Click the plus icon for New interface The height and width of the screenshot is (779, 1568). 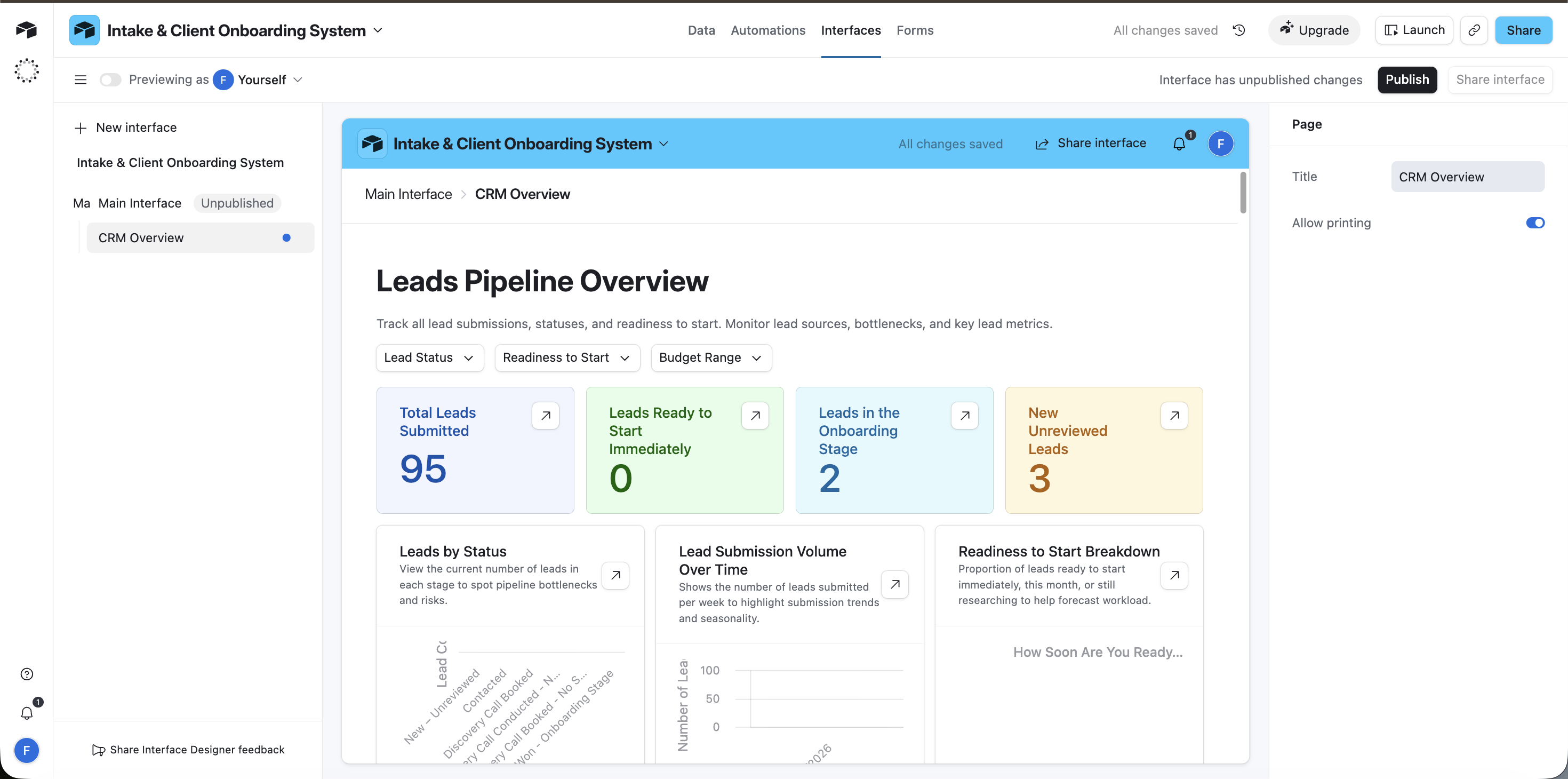tap(81, 128)
